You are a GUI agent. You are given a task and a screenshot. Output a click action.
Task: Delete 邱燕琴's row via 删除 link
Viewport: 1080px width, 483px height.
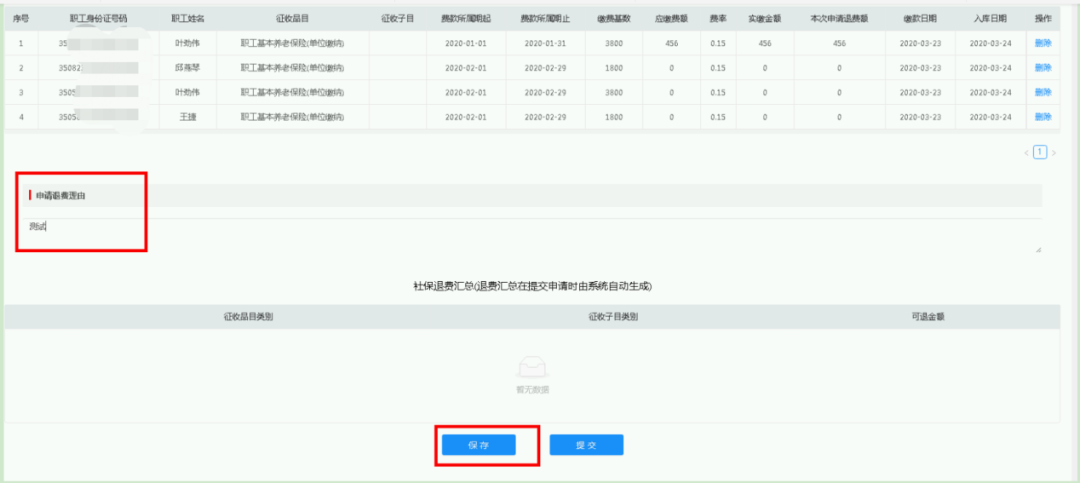pyautogui.click(x=1043, y=68)
